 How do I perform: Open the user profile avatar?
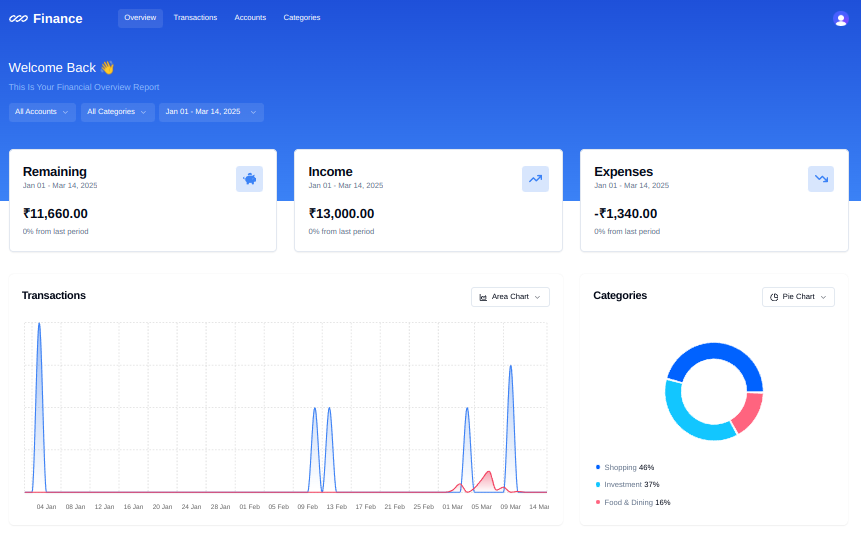tap(840, 19)
